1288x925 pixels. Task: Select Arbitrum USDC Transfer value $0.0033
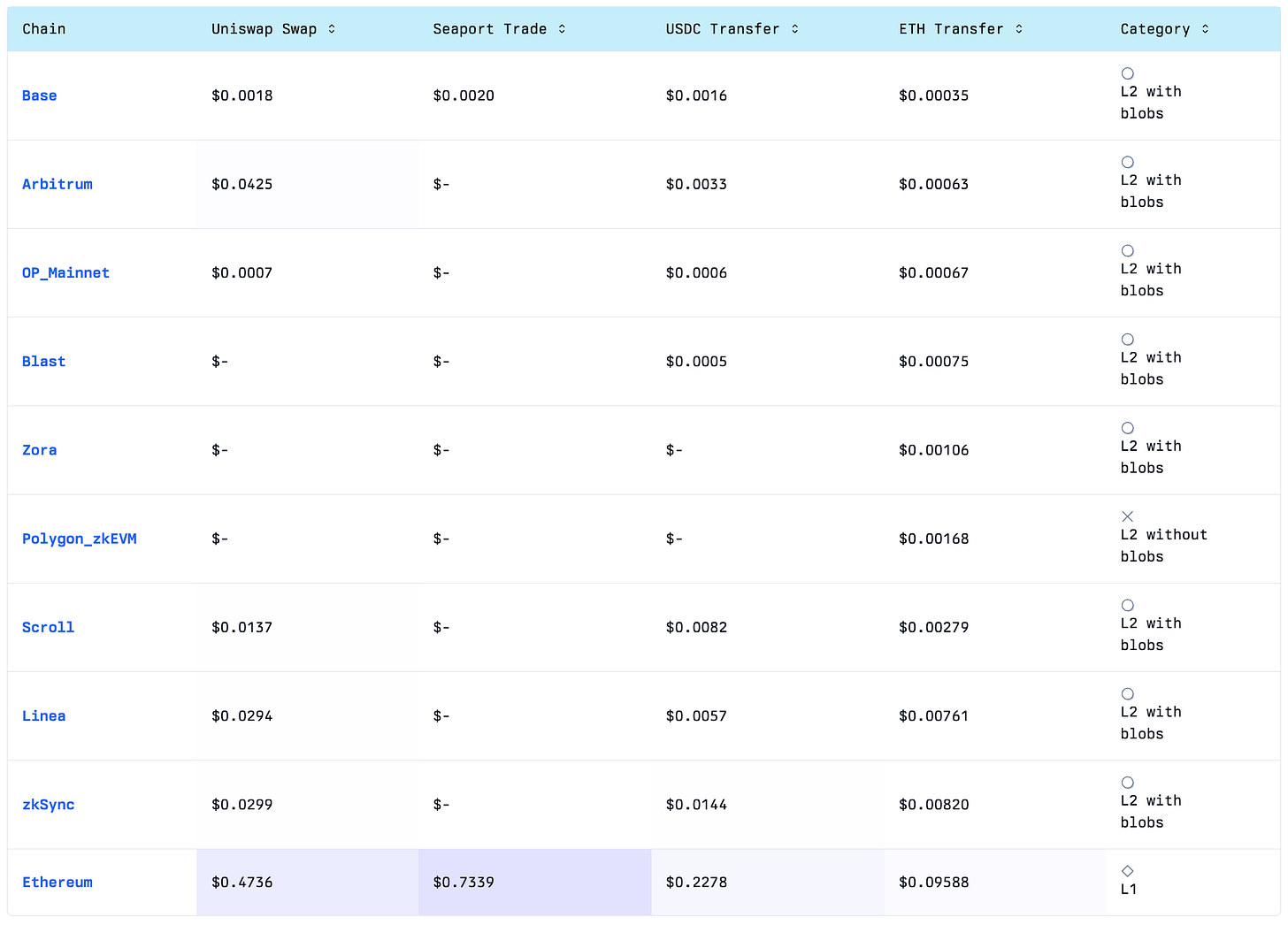click(696, 184)
